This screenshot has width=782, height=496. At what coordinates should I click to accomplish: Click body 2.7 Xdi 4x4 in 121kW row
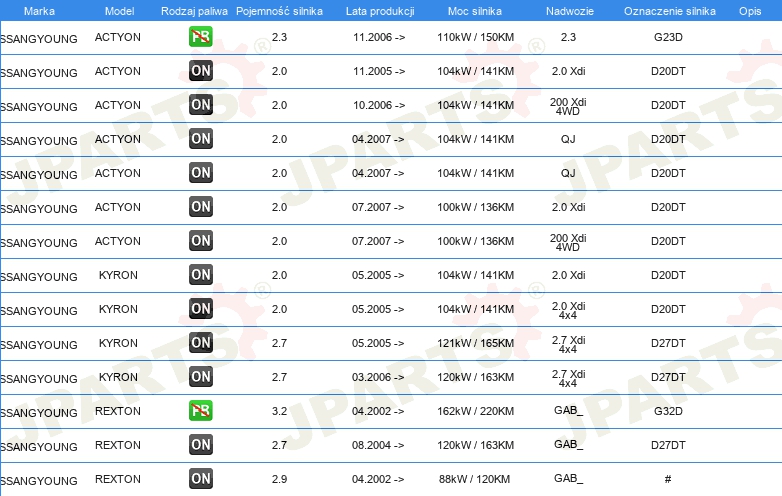coord(569,344)
